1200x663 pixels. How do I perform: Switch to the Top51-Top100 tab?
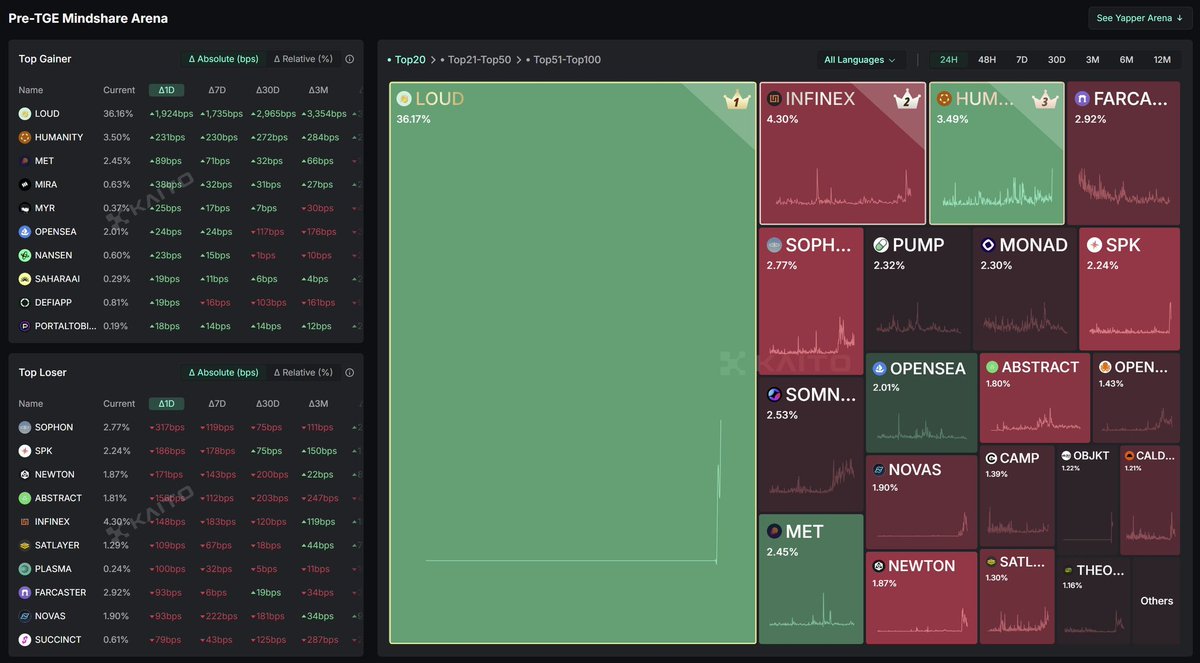click(x=565, y=60)
